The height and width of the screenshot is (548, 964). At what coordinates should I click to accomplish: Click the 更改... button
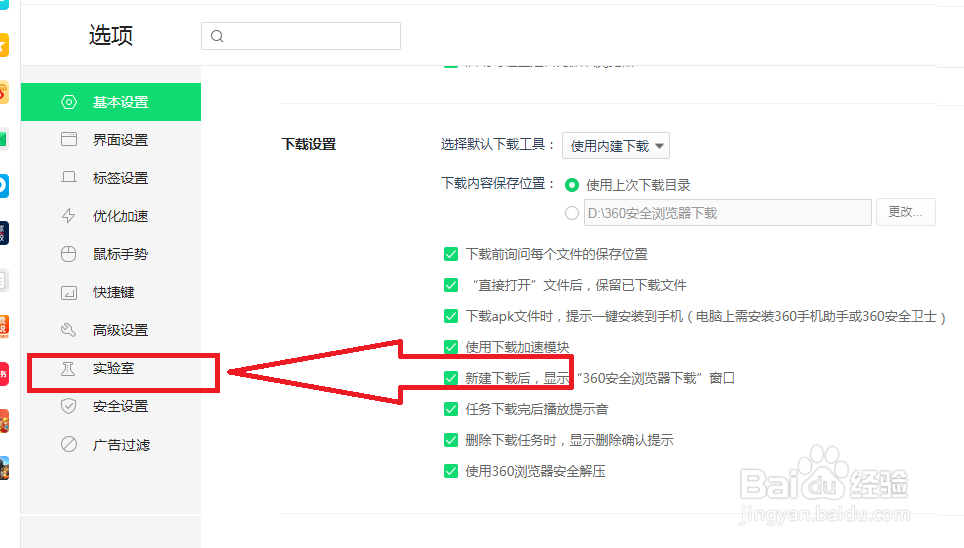[x=906, y=212]
